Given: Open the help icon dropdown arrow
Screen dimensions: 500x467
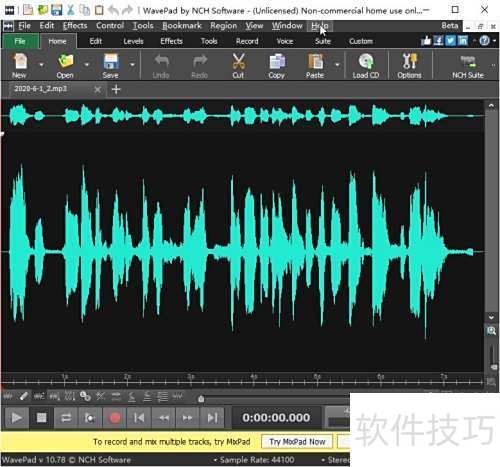Looking at the screenshot, I should click(494, 41).
